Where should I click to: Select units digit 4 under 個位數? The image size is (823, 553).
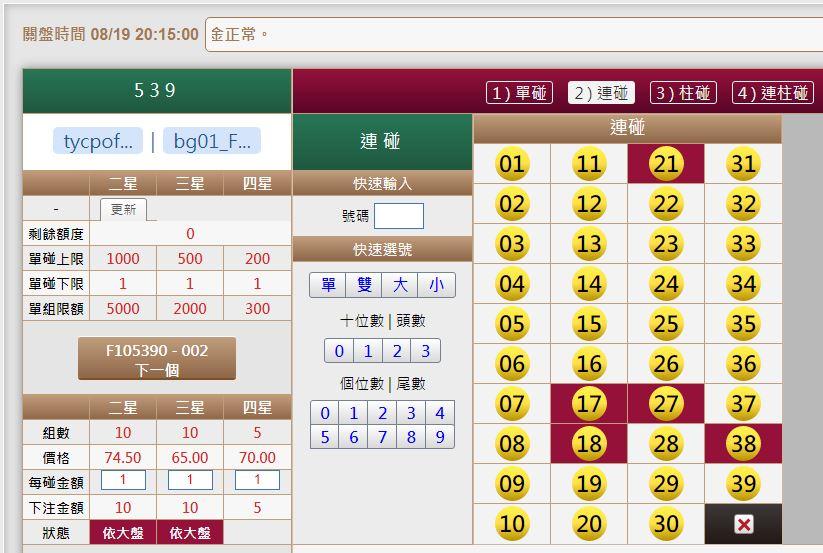[x=440, y=413]
